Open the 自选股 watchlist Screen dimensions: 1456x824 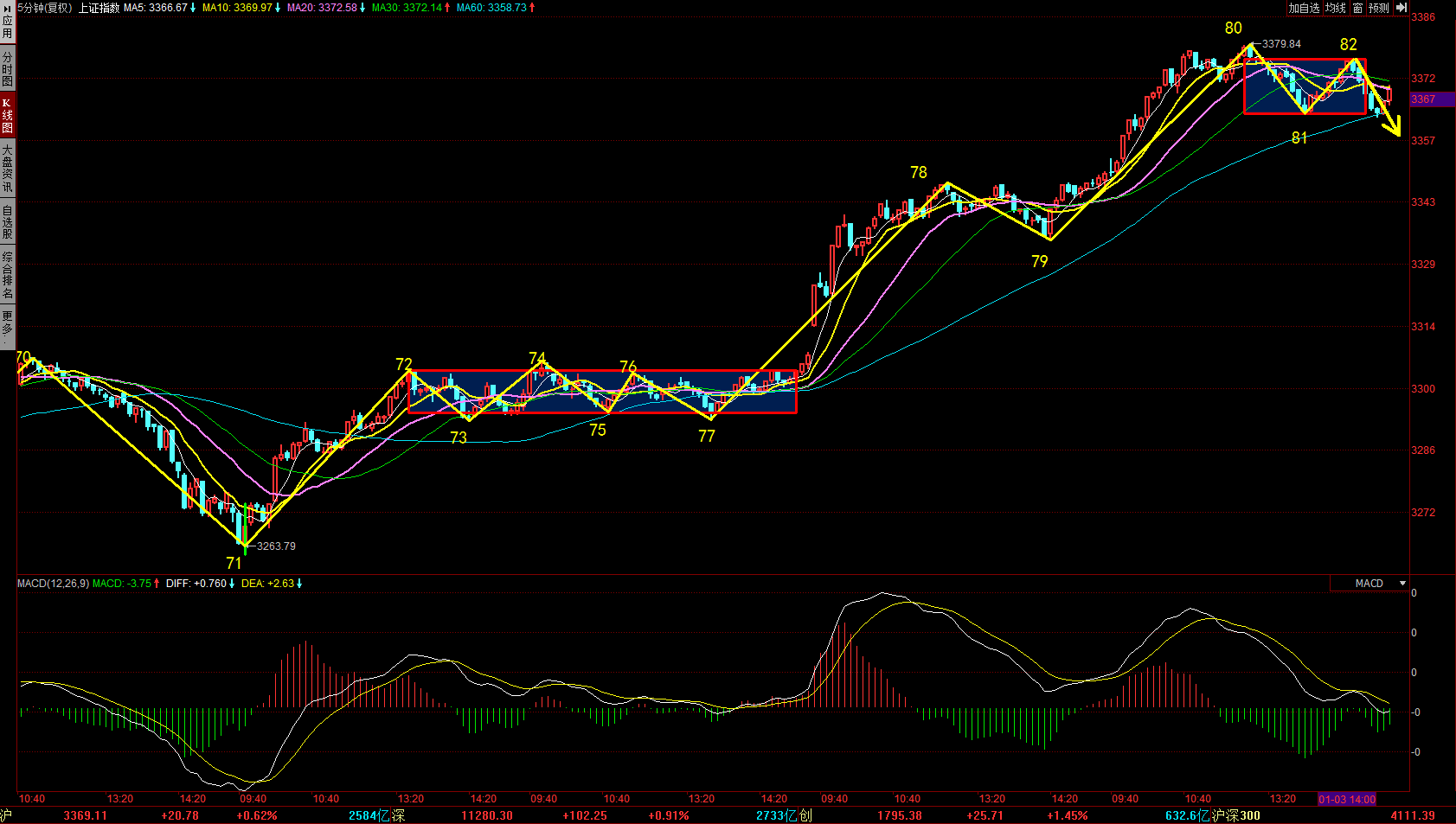(x=7, y=221)
